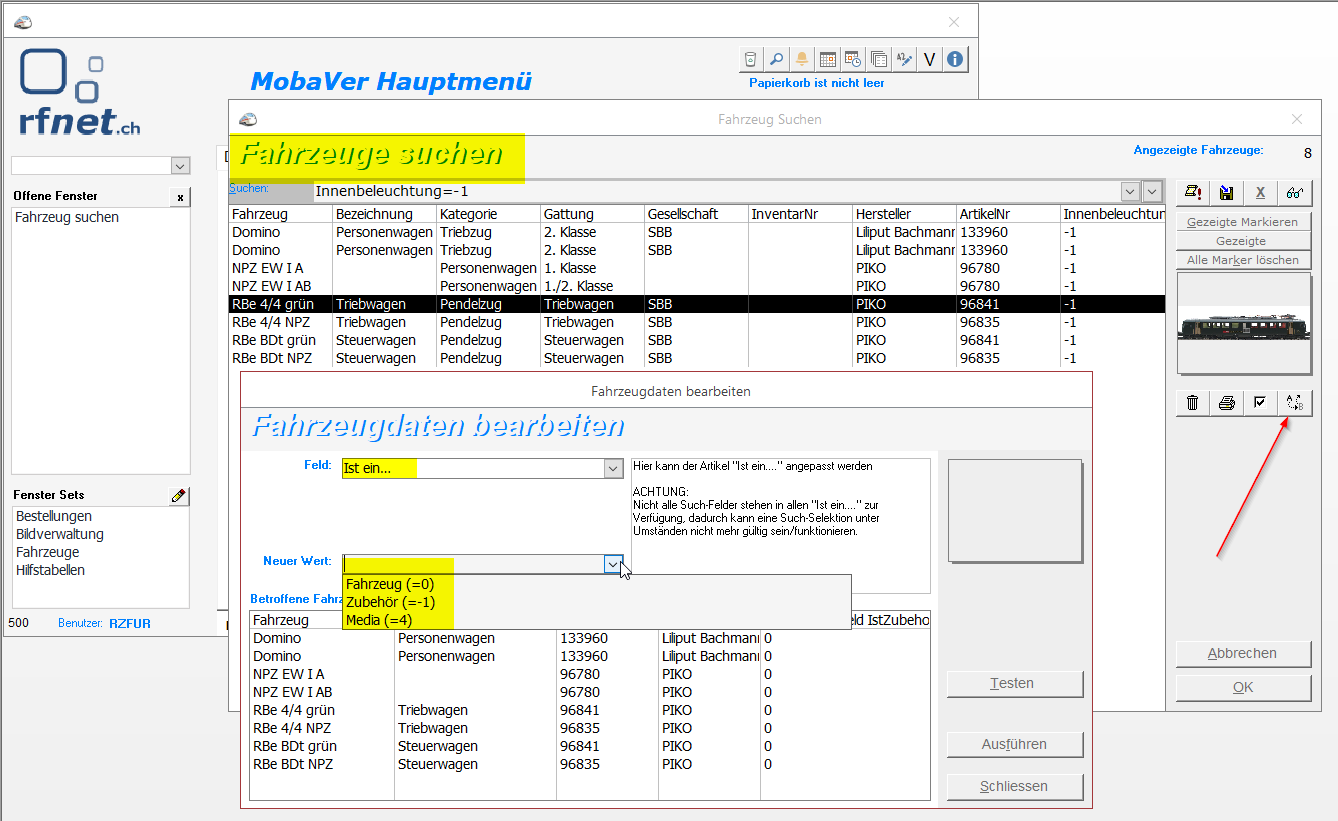Click the train thumbnail image

(1244, 324)
